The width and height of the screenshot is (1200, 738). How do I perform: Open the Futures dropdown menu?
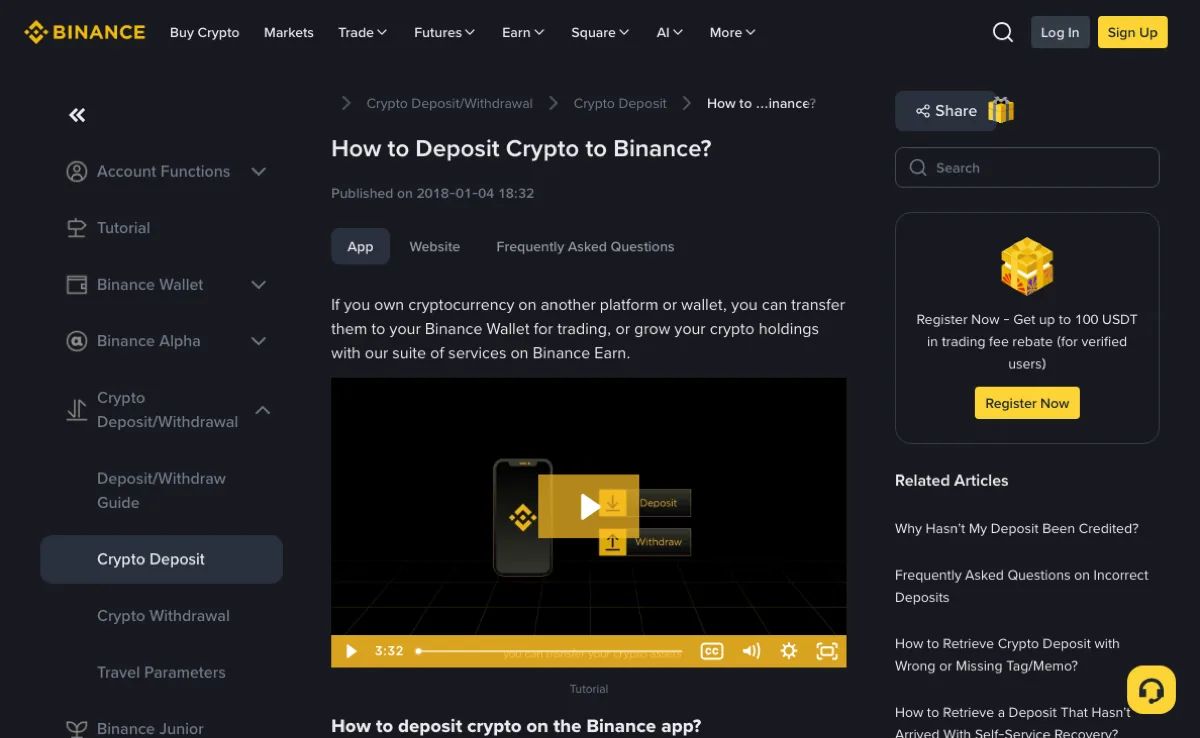445,32
